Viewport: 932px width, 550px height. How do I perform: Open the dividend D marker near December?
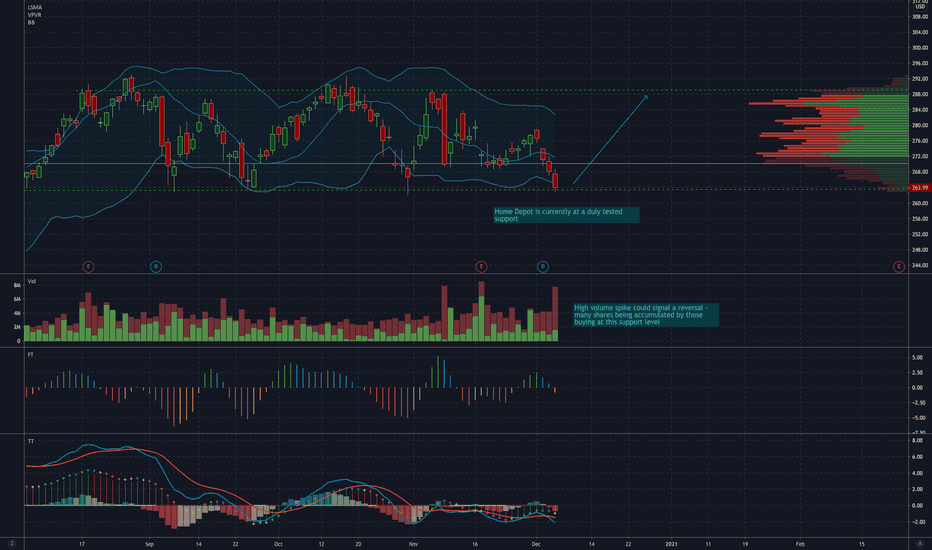[542, 266]
